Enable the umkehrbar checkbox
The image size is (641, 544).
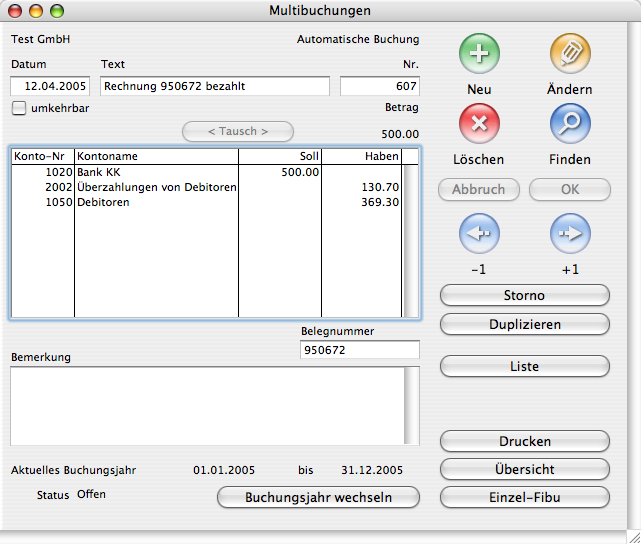tap(19, 108)
